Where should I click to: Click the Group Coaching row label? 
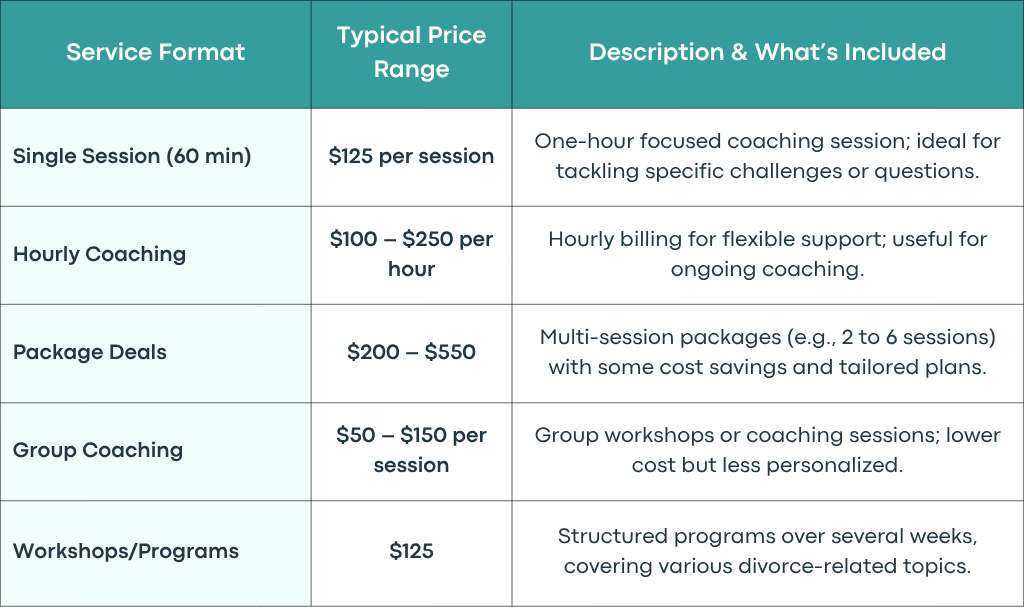pos(98,450)
